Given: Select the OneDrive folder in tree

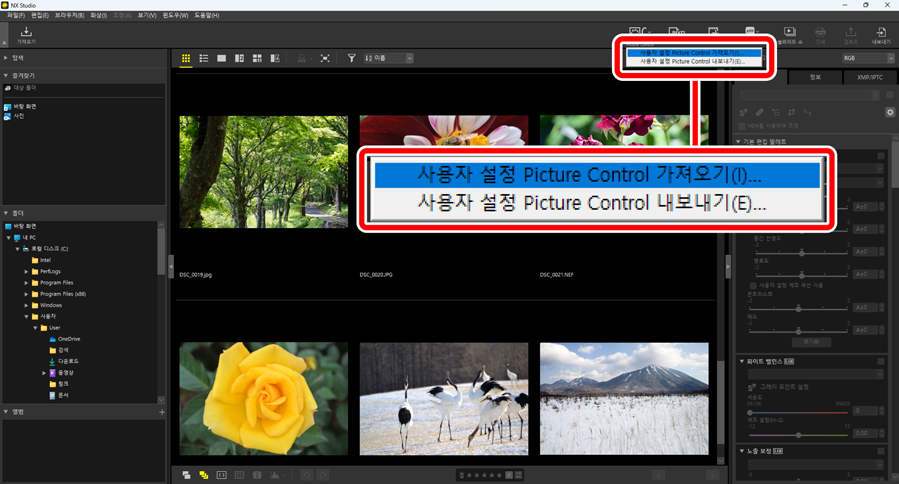Looking at the screenshot, I should point(66,339).
